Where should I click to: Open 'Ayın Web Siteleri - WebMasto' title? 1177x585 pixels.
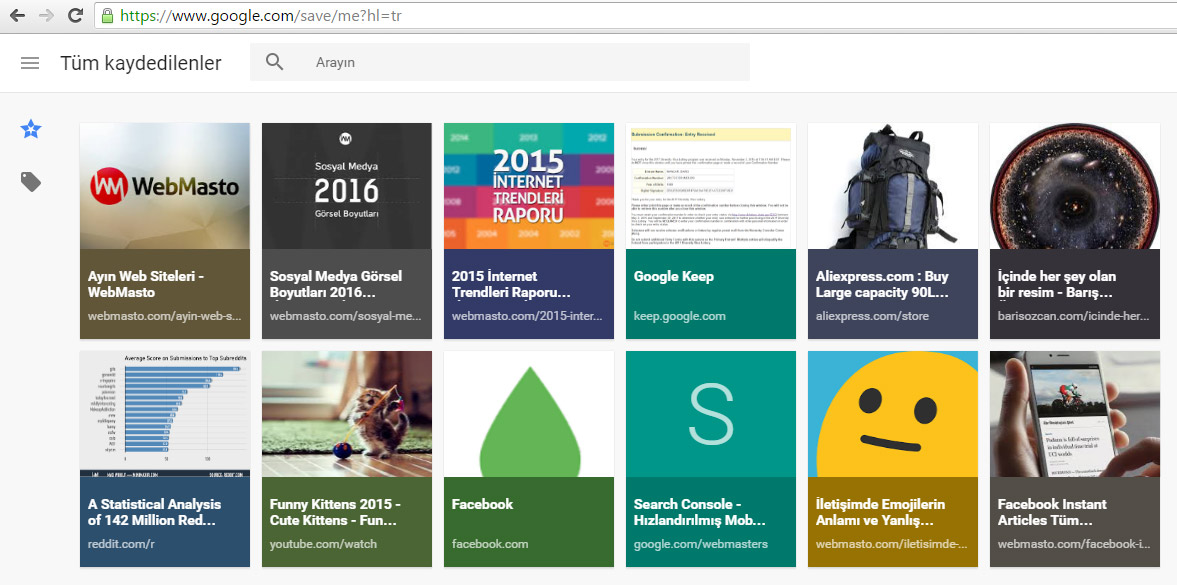point(145,284)
